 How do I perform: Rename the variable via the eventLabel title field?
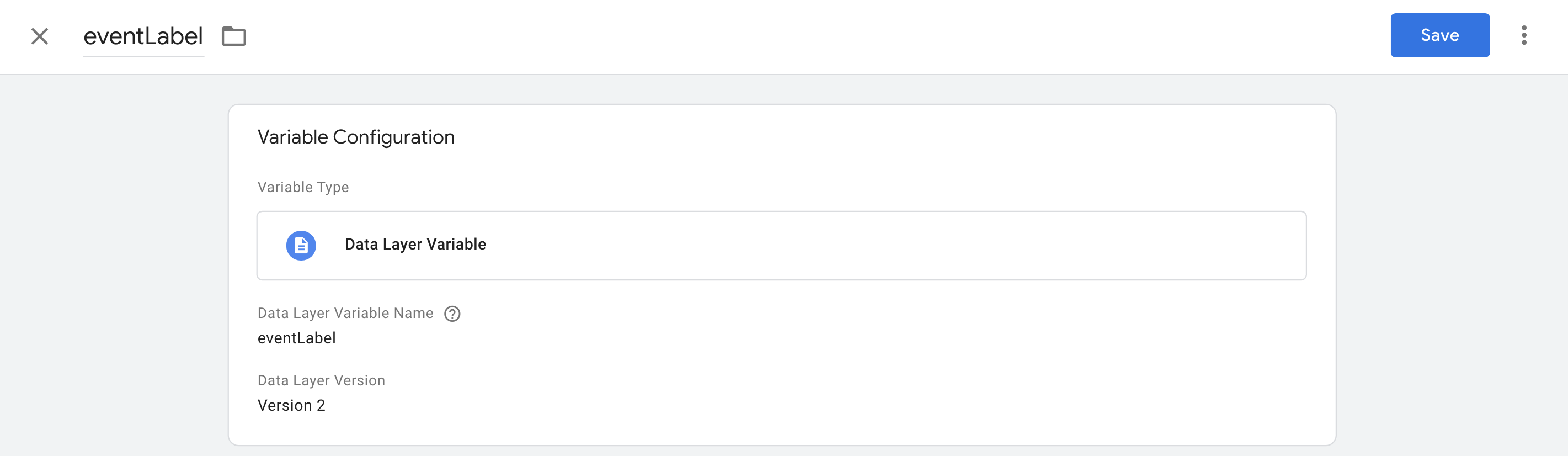click(x=143, y=36)
